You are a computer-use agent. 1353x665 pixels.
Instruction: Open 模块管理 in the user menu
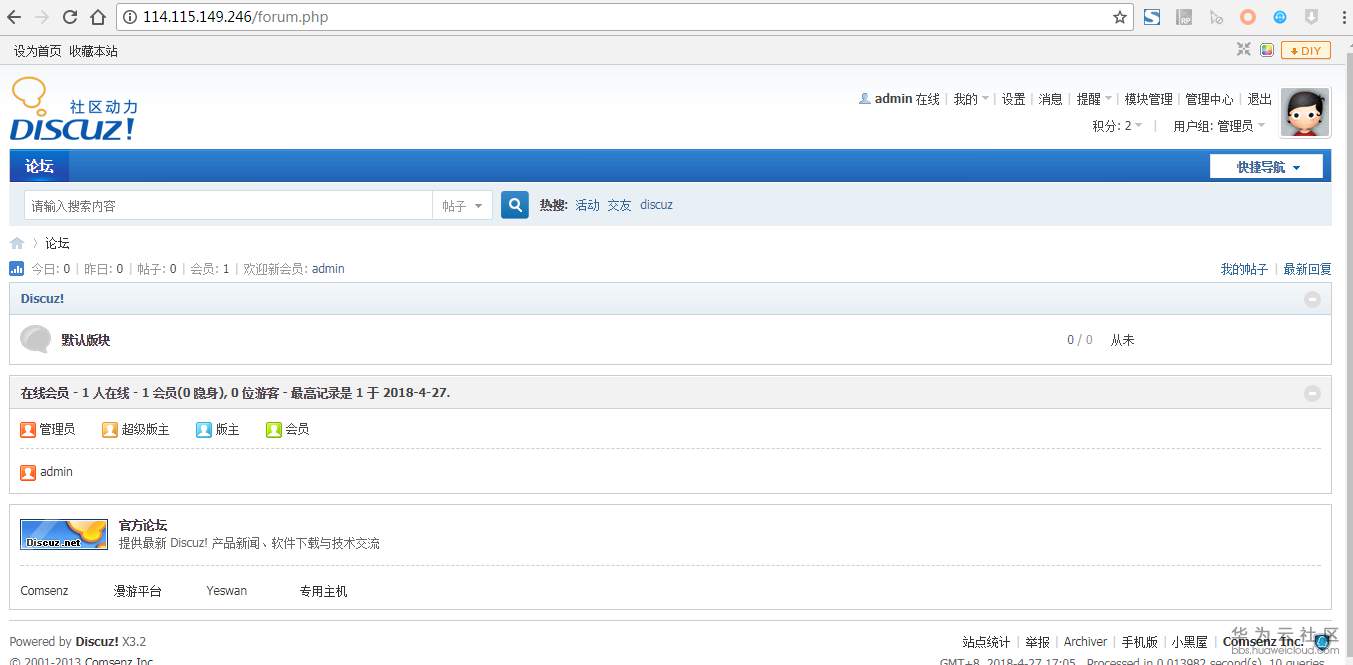click(1148, 99)
